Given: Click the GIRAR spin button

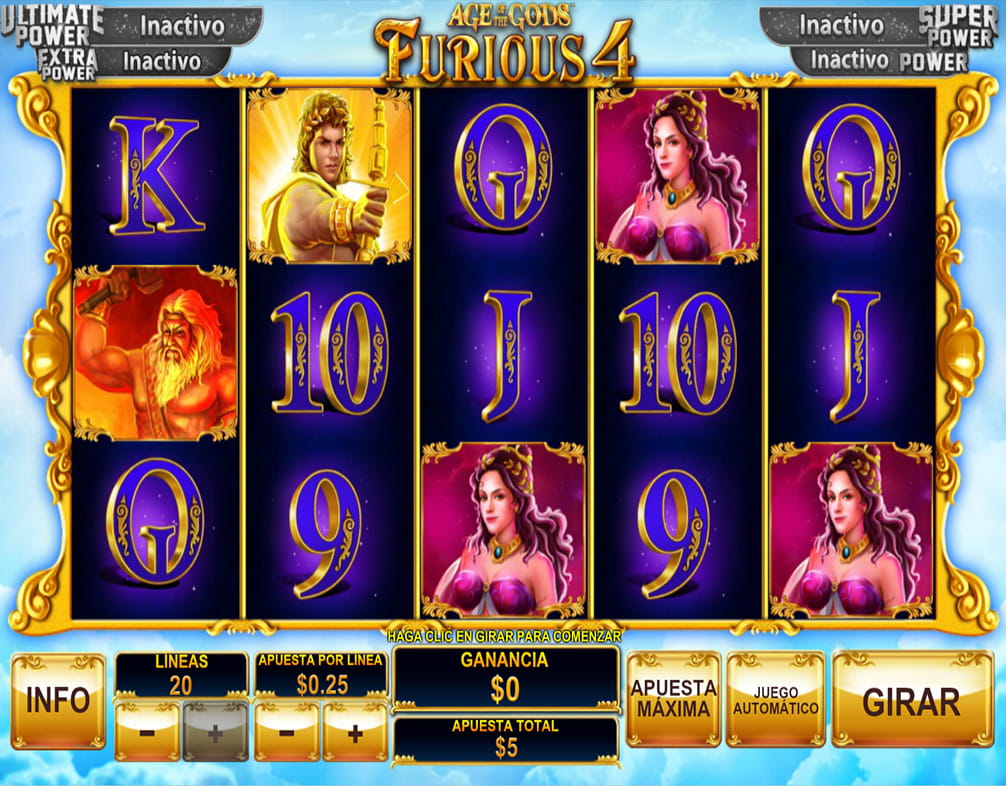Looking at the screenshot, I should click(x=912, y=700).
